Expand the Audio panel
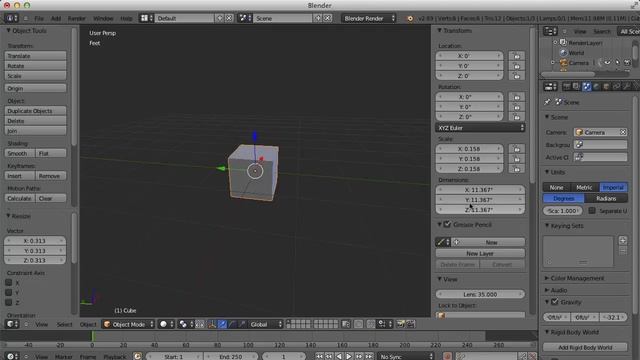Viewport: 640px width, 360px height. coord(547,290)
